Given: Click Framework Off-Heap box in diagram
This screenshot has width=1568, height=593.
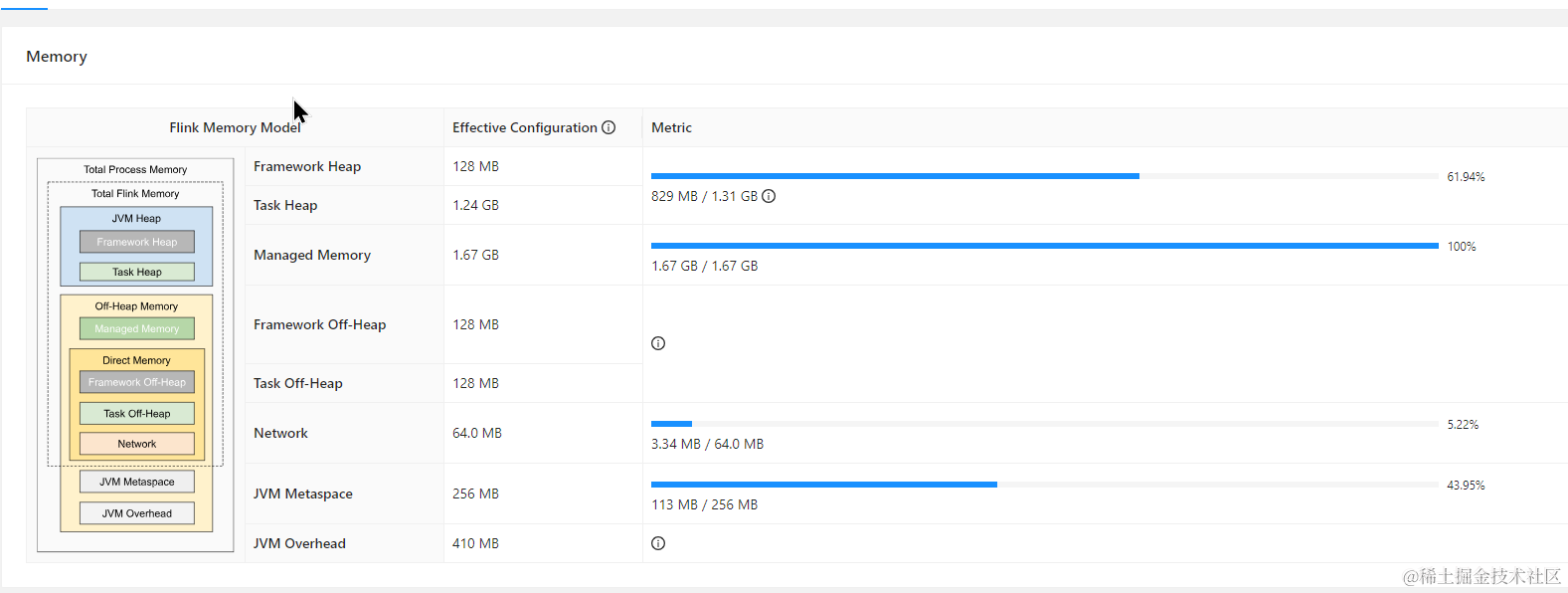Looking at the screenshot, I should [x=137, y=382].
